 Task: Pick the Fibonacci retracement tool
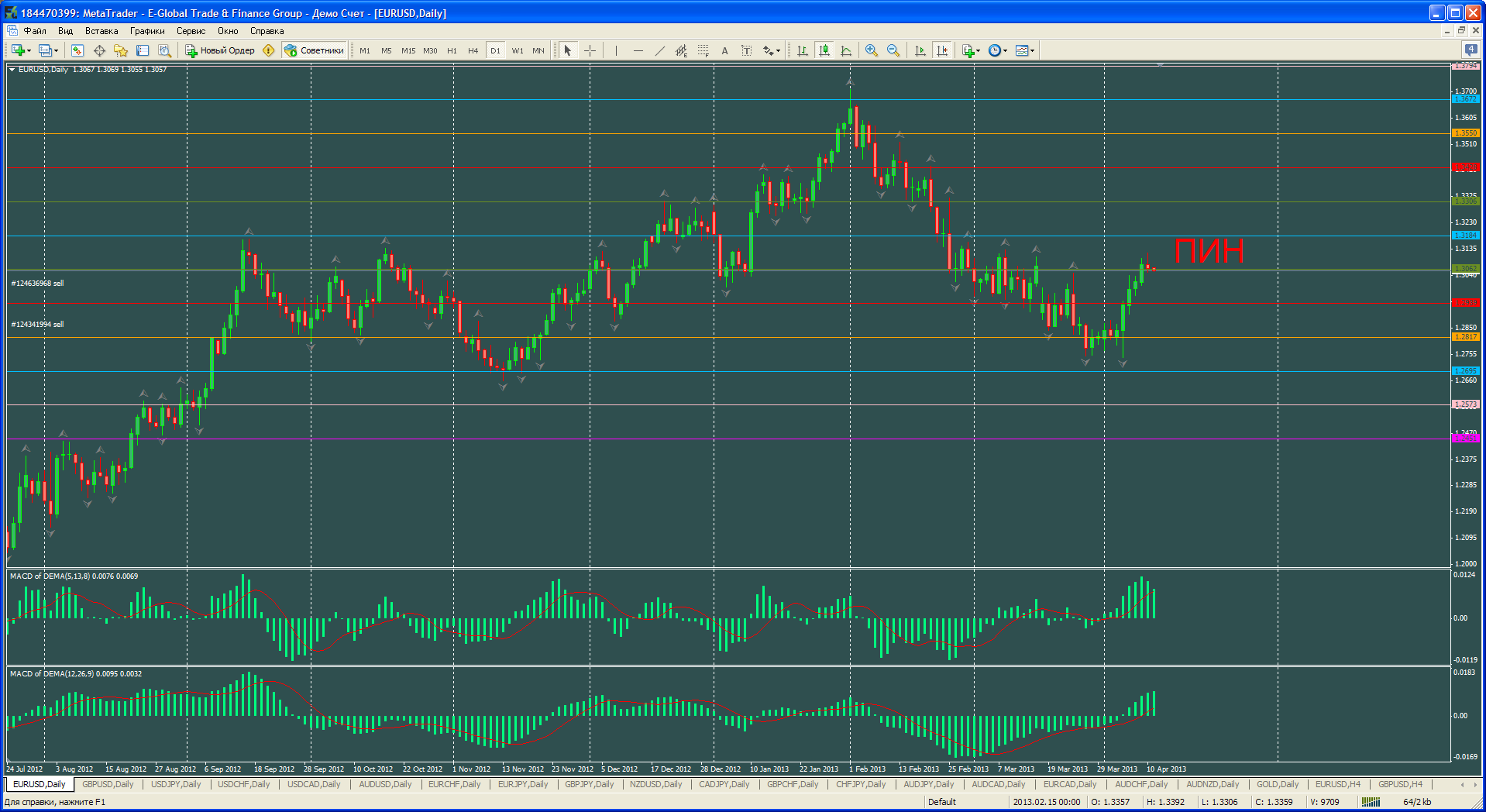[x=703, y=50]
